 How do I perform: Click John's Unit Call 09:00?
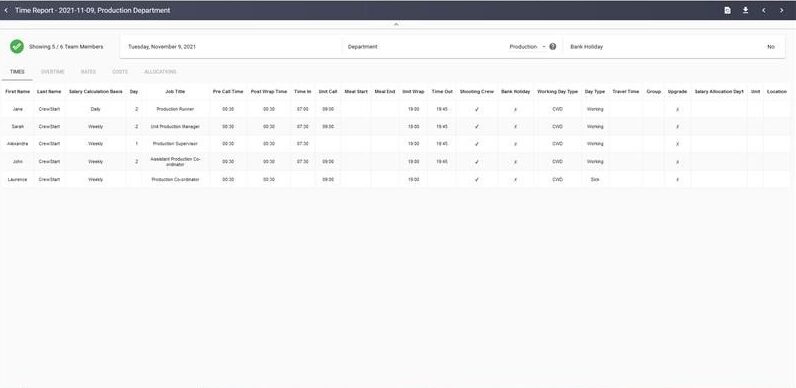(328, 161)
